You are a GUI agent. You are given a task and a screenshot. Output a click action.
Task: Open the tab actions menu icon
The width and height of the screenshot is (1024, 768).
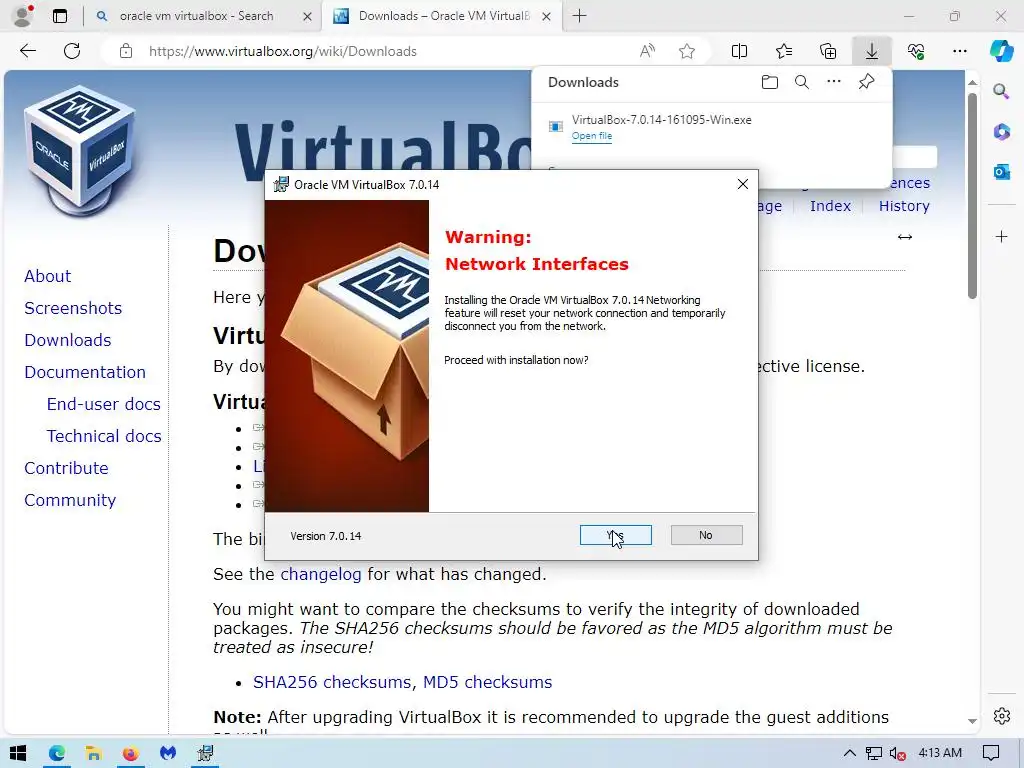click(x=59, y=16)
